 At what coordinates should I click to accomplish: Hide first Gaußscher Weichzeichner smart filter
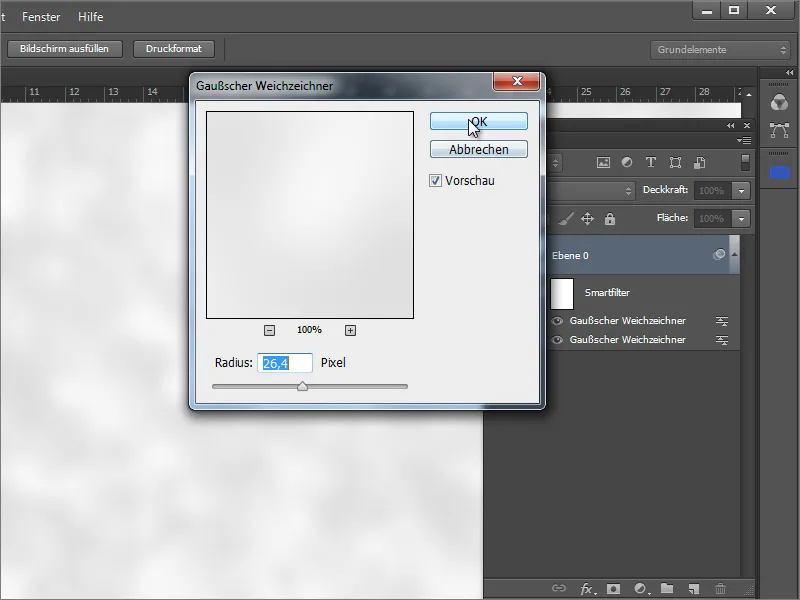coord(558,321)
